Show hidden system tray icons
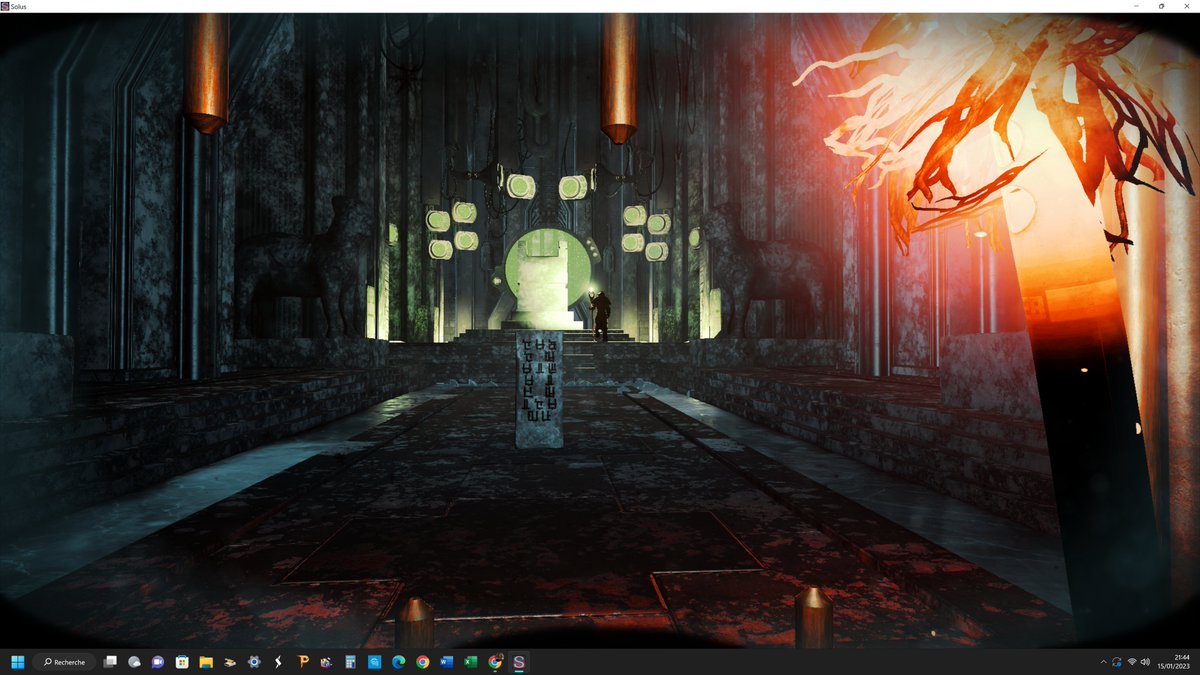This screenshot has width=1200, height=675. 1104,662
